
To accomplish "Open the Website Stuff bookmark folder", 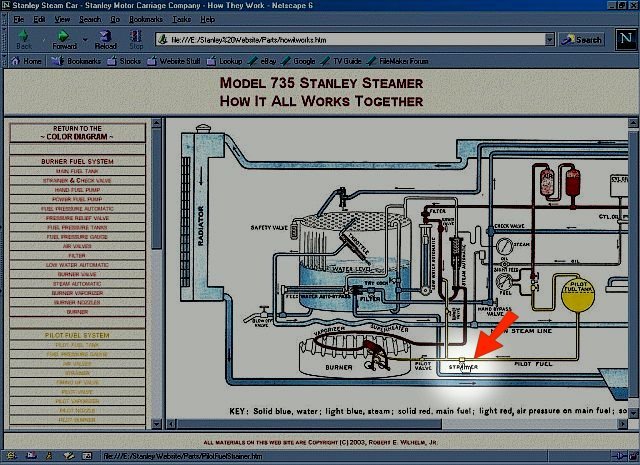I will pyautogui.click(x=174, y=61).
